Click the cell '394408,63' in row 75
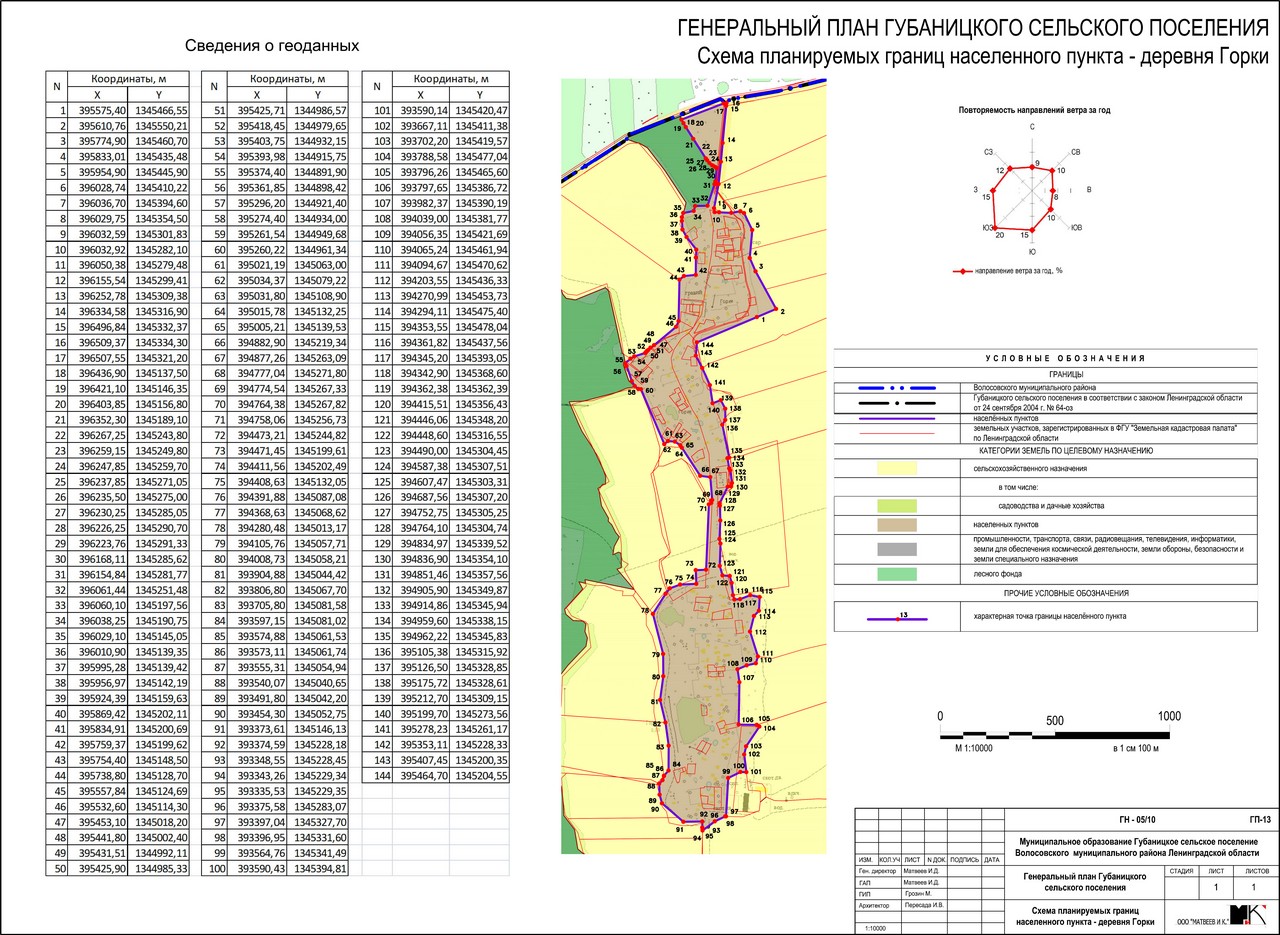This screenshot has height=935, width=1280. pos(259,482)
